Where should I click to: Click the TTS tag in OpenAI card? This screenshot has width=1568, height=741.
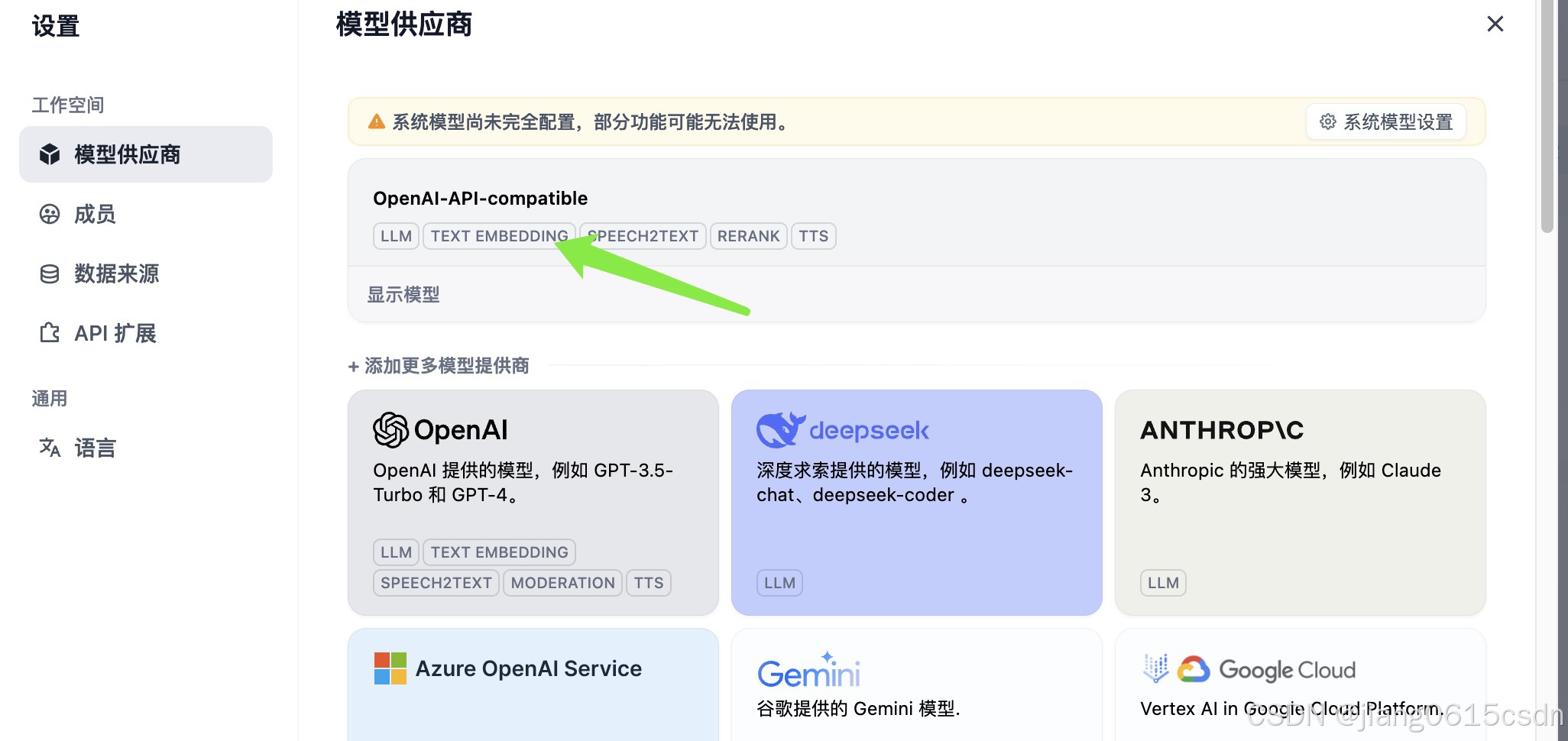(649, 583)
